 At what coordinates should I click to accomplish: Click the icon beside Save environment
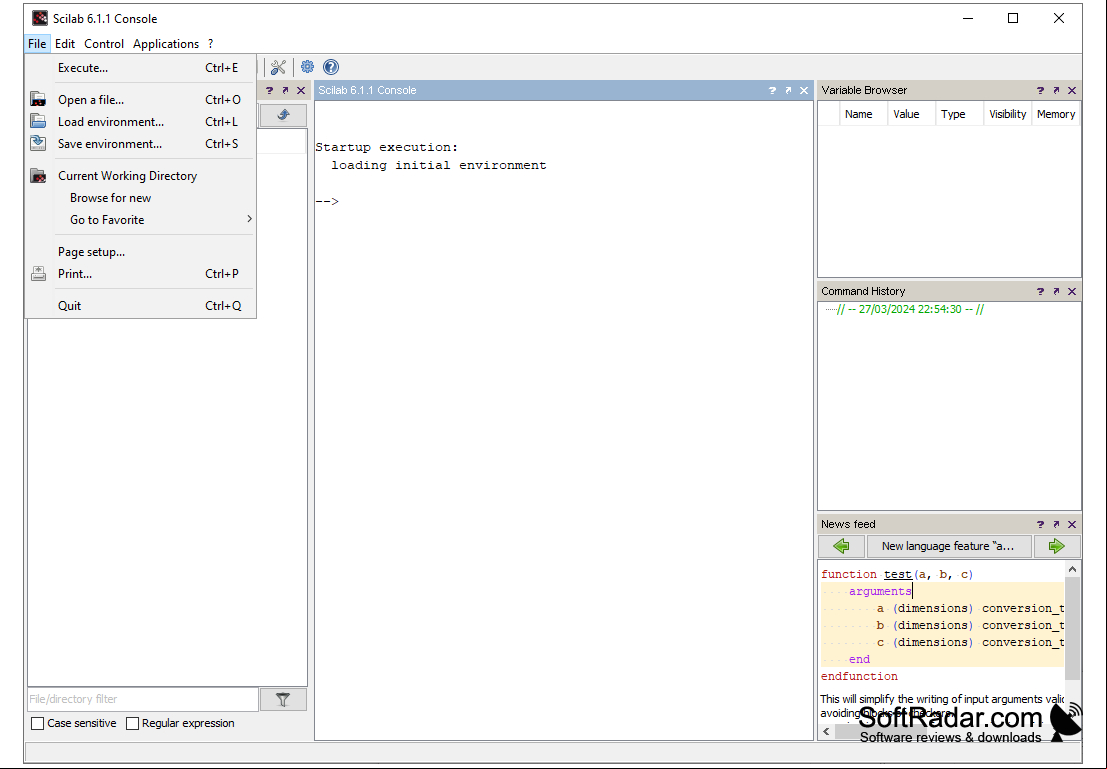38,143
